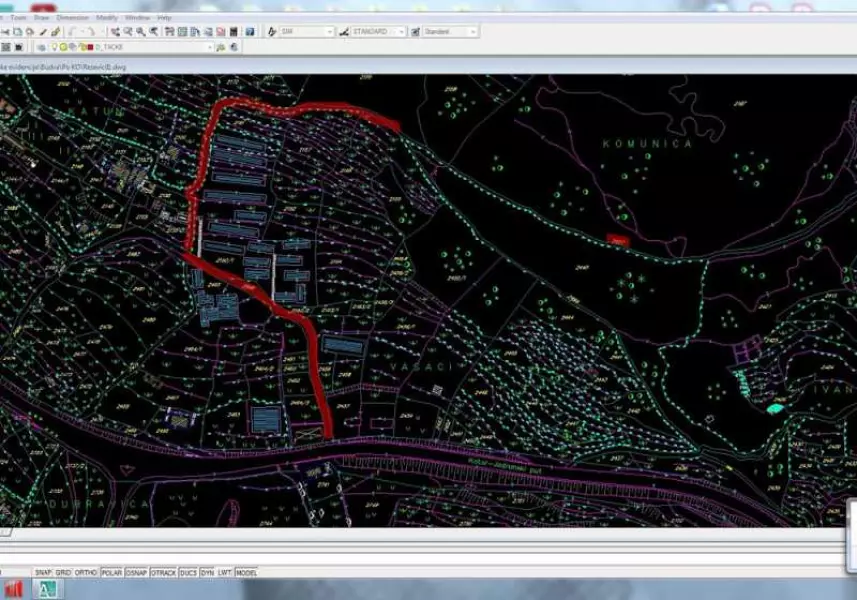Click the MODEL button in status bar
This screenshot has width=857, height=600.
[246, 573]
